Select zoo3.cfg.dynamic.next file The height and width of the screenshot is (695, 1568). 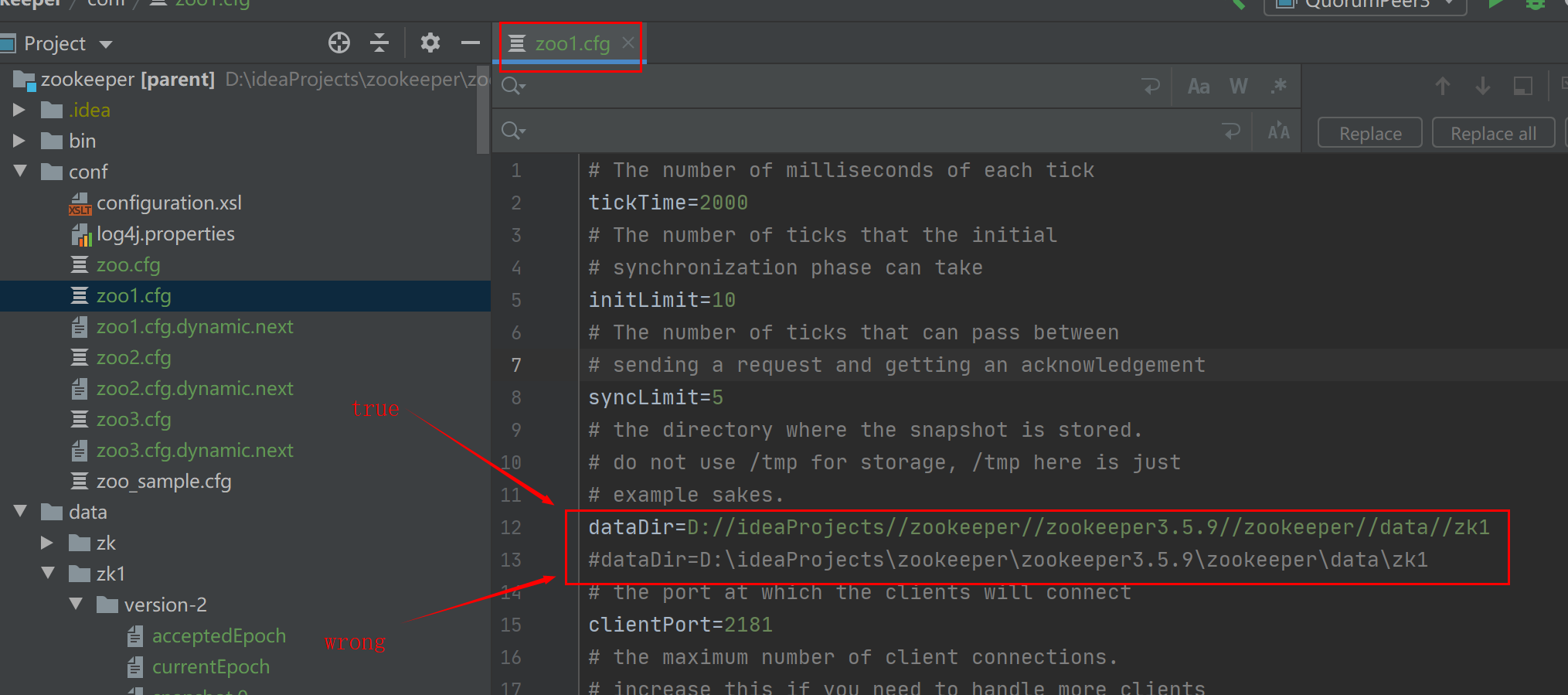(x=195, y=450)
